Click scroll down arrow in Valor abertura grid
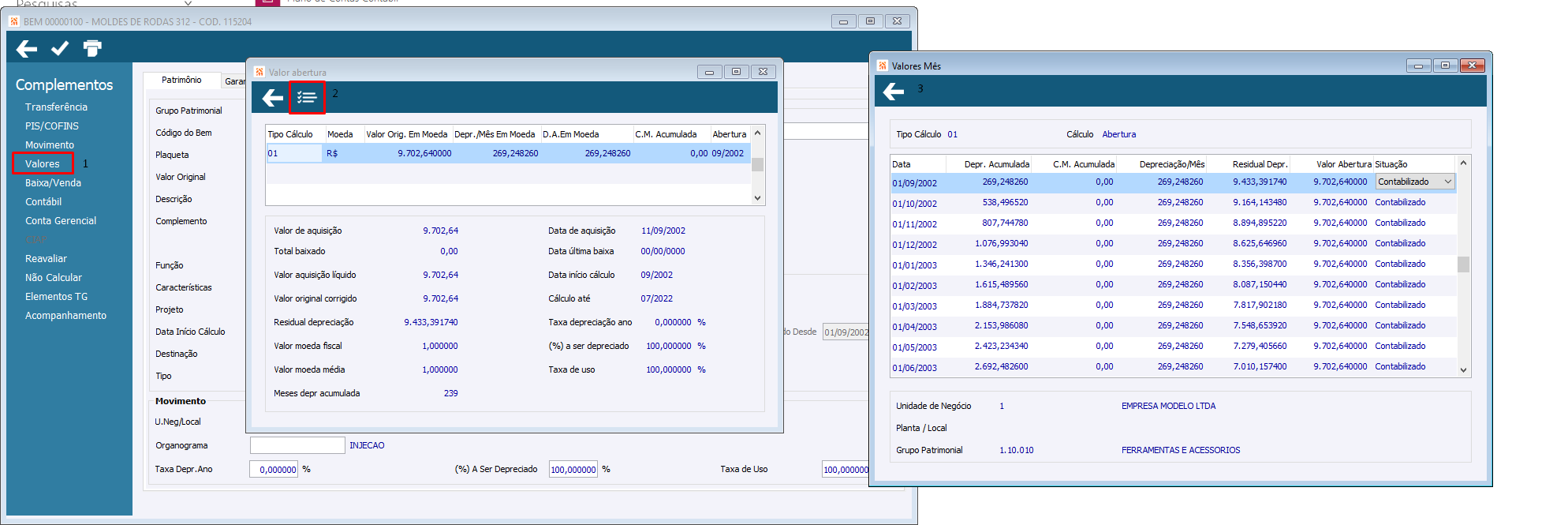The image size is (1568, 525). click(x=757, y=198)
